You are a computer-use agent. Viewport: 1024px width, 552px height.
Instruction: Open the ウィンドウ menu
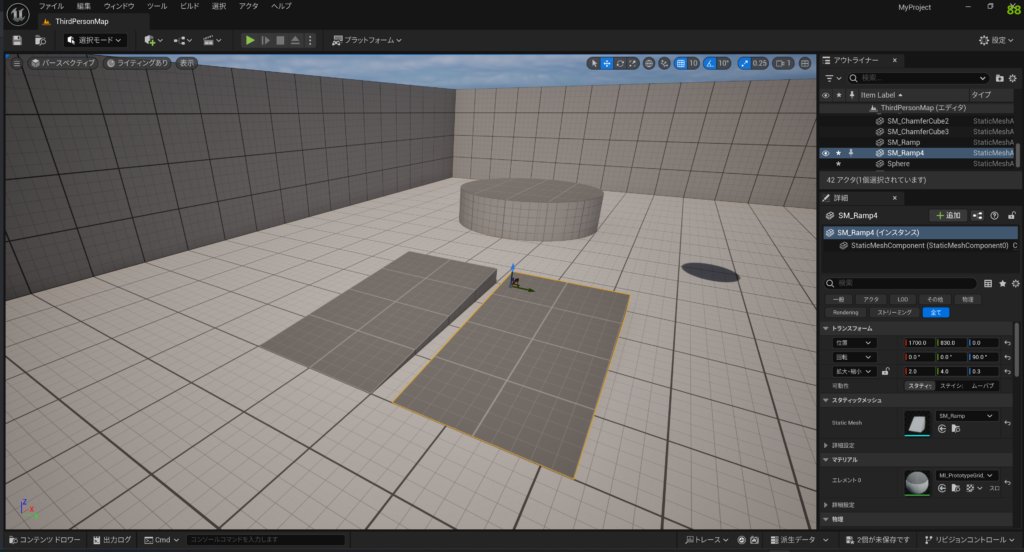118,6
